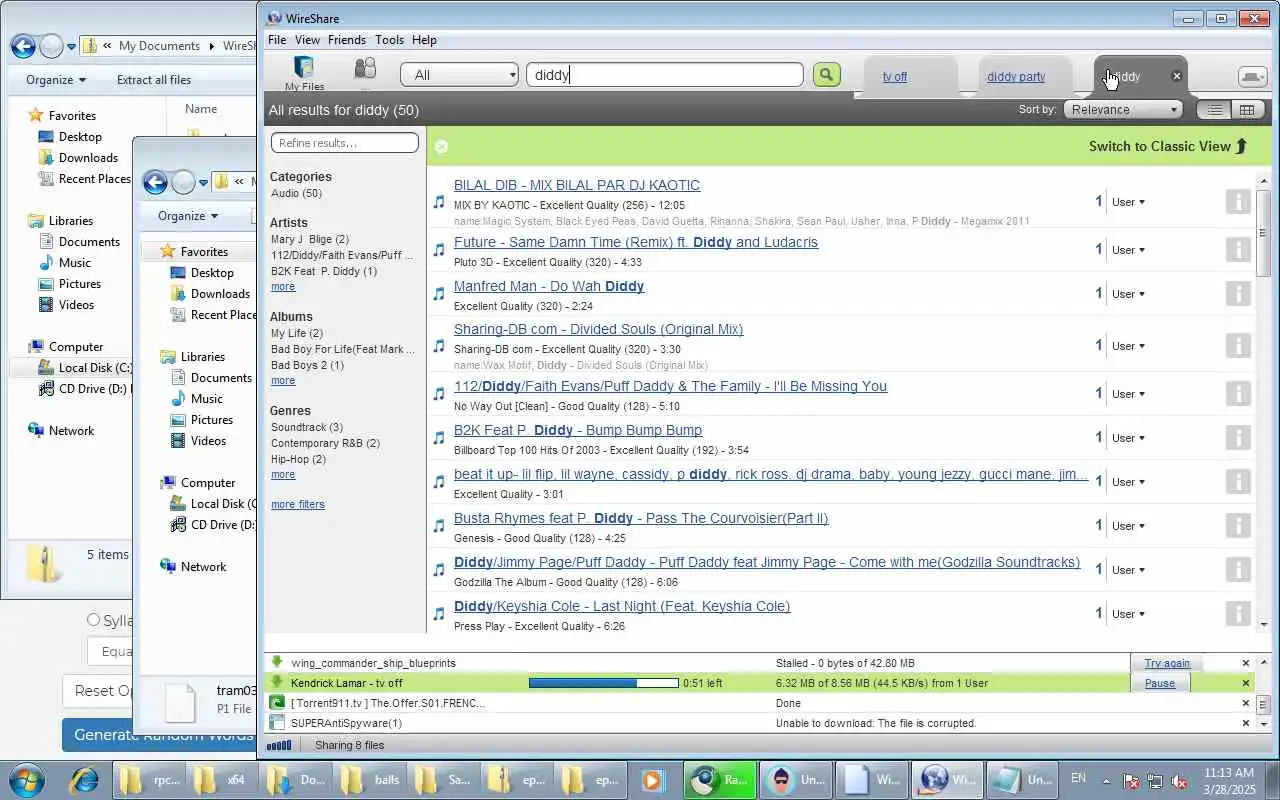
Task: Open Manfred Man - Do Wah Diddy result
Action: click(x=549, y=286)
